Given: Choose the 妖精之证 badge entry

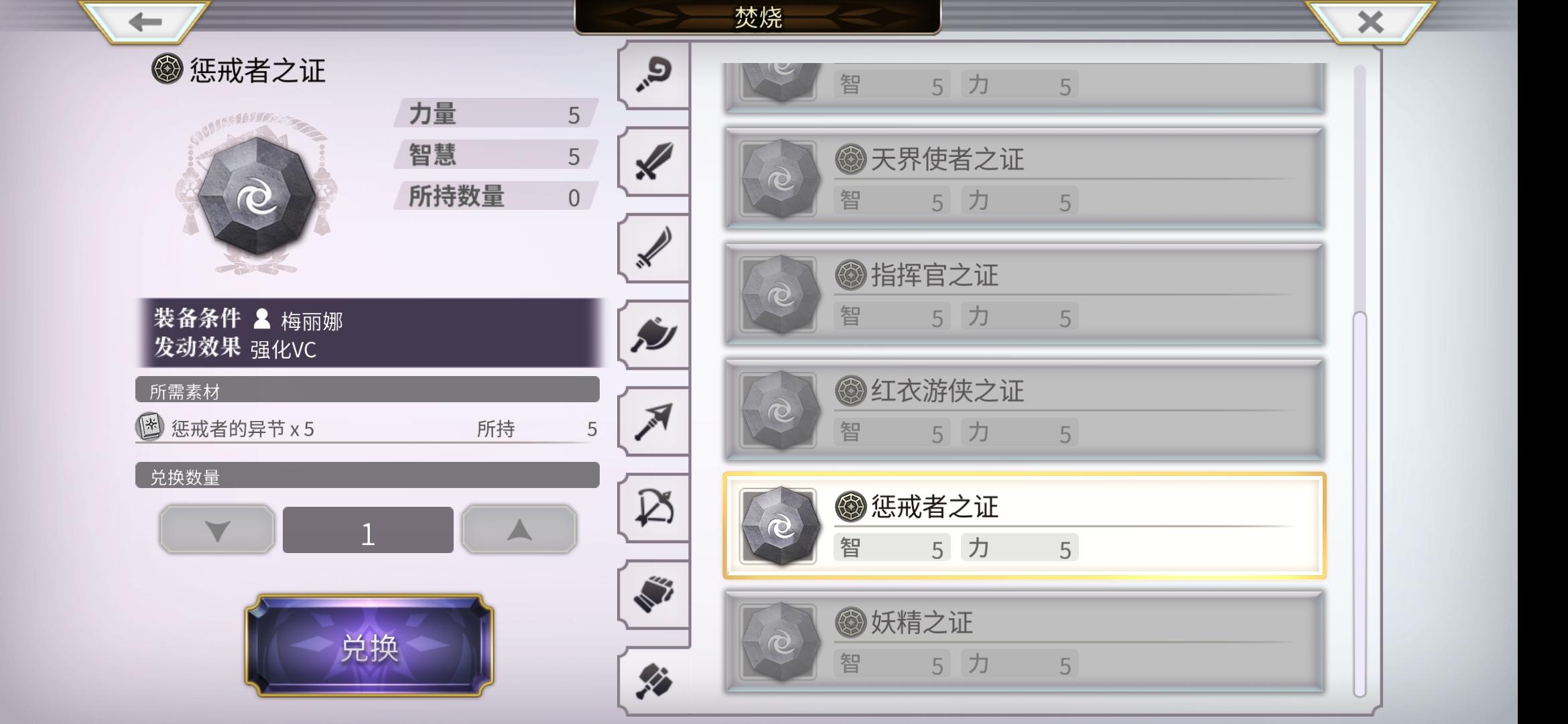Looking at the screenshot, I should (x=1025, y=642).
